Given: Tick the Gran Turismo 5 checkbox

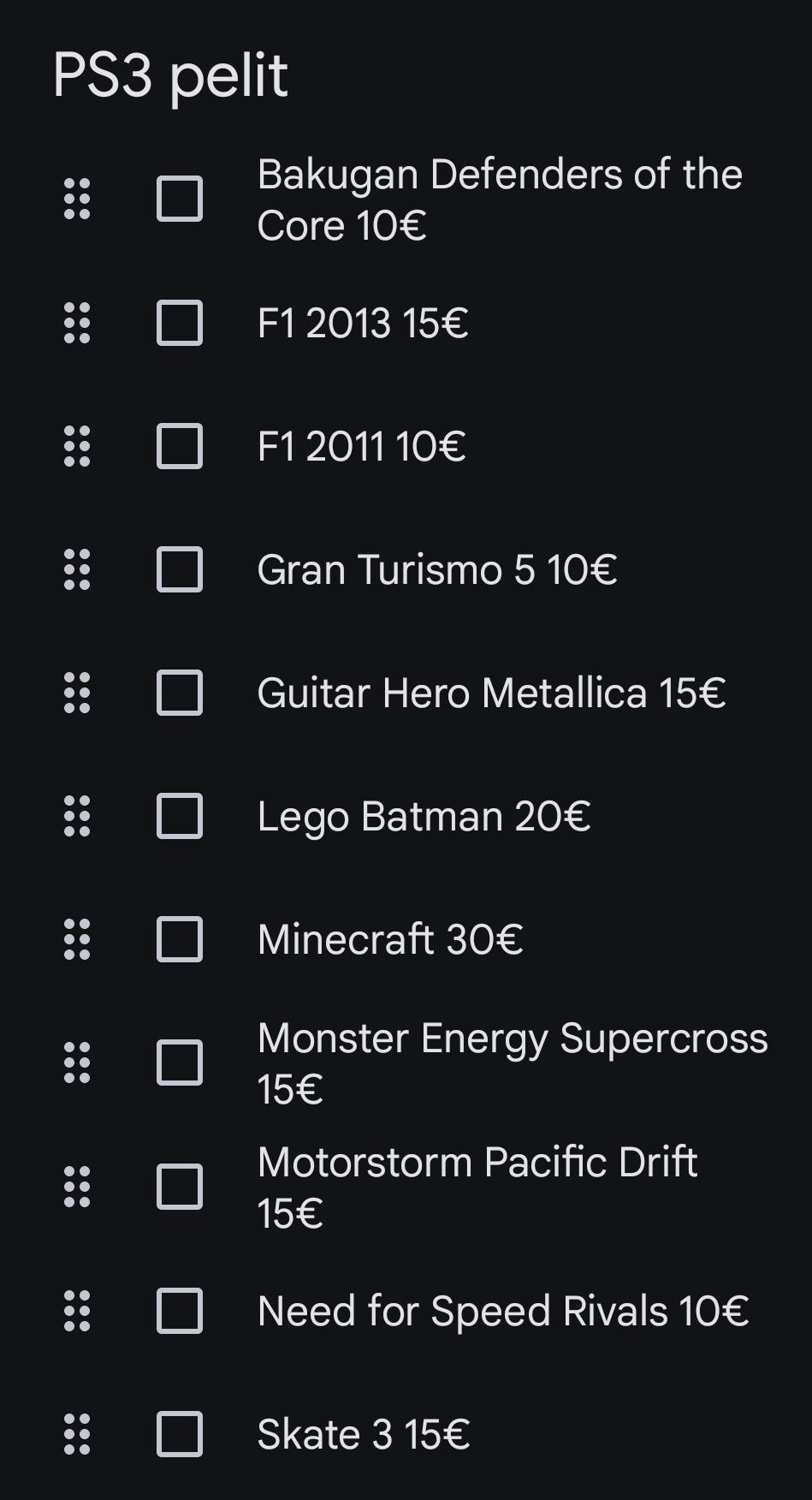Looking at the screenshot, I should (180, 569).
